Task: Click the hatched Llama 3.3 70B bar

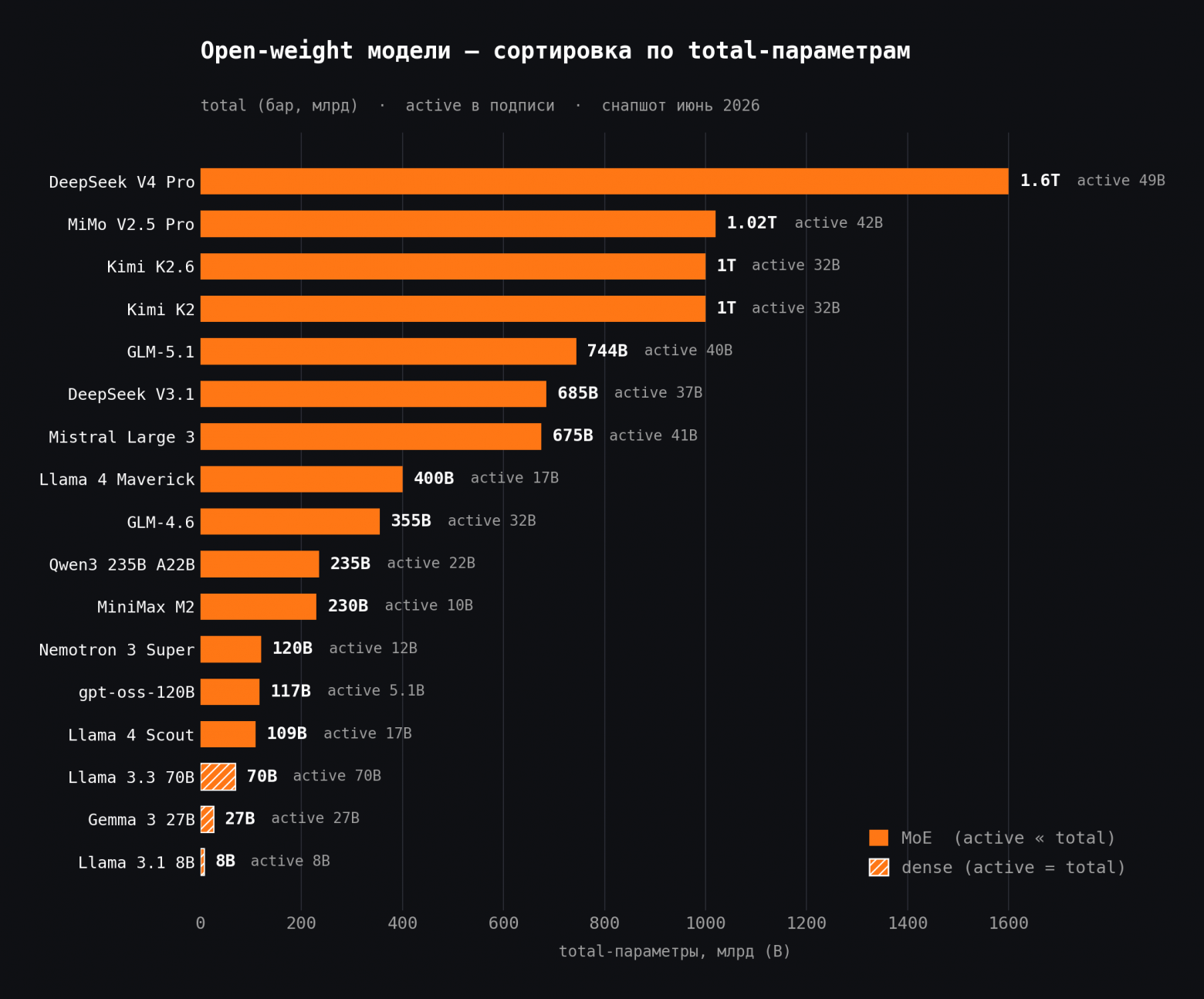Action: coord(218,777)
